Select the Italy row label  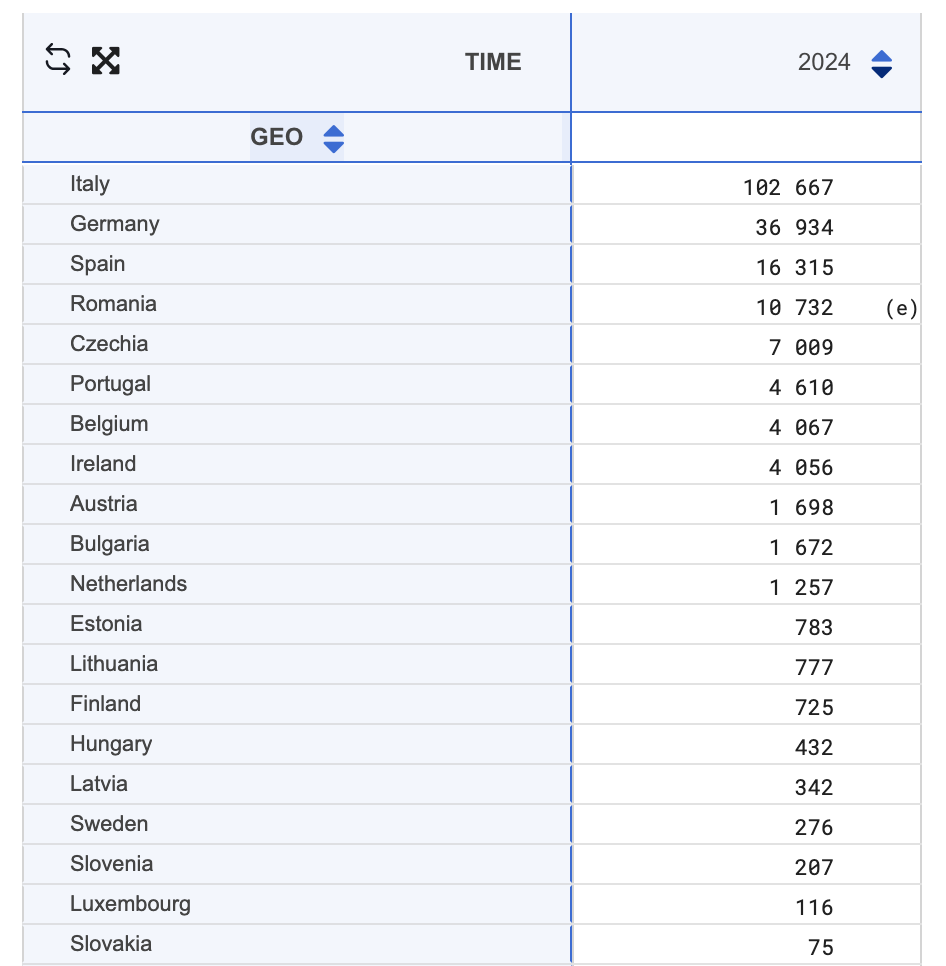tap(90, 184)
